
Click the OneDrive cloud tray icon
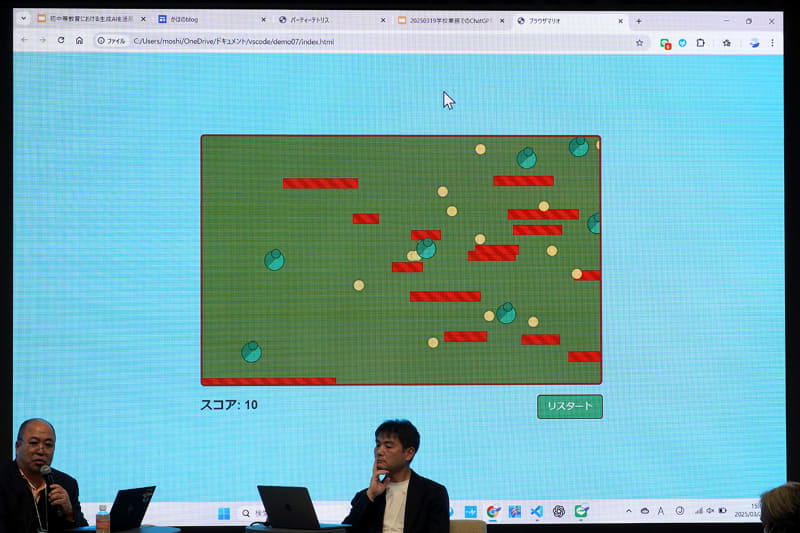645,511
